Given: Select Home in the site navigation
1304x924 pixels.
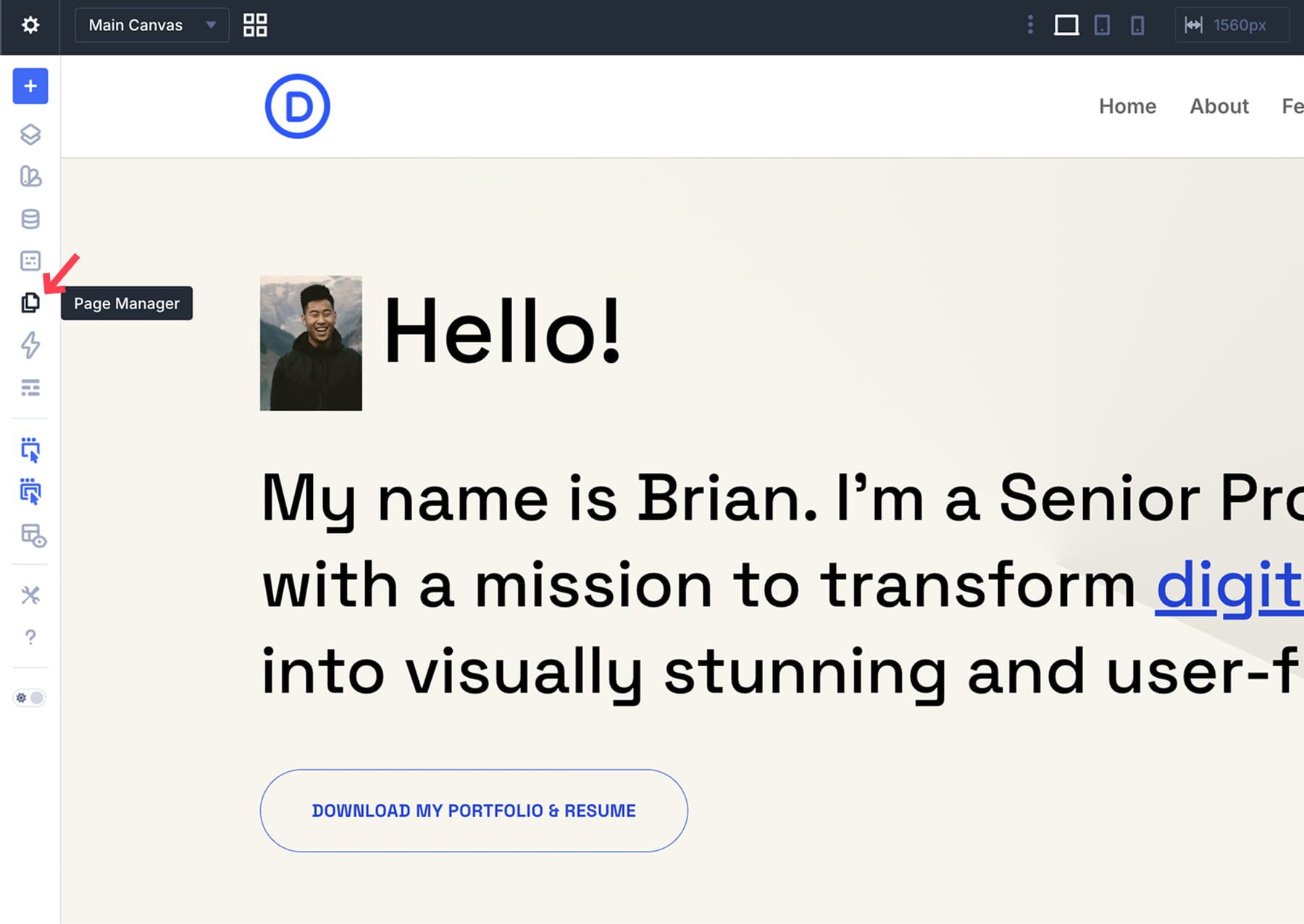Looking at the screenshot, I should click(1127, 106).
